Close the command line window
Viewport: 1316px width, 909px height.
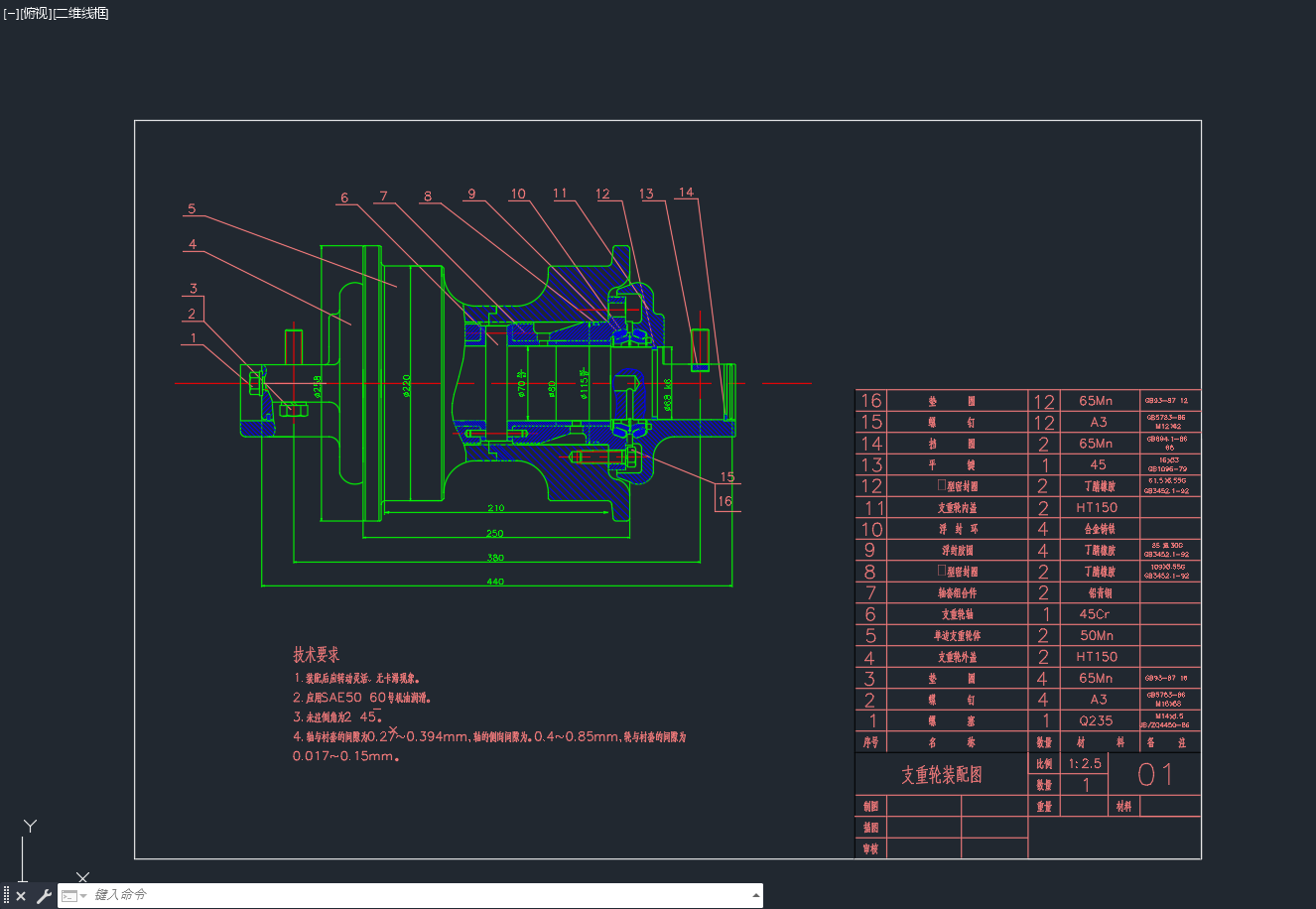[21, 896]
